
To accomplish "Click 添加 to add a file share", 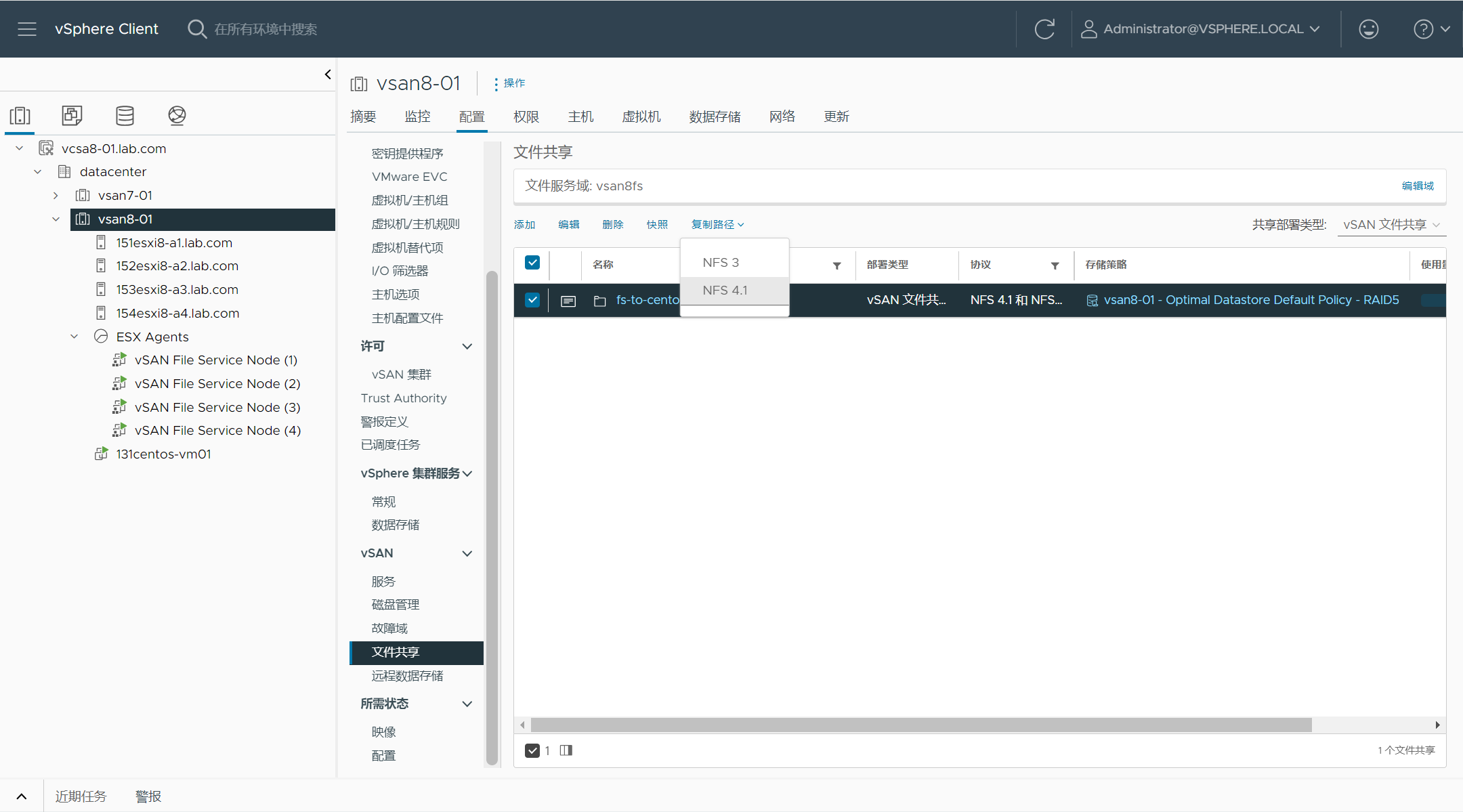I will 524,225.
